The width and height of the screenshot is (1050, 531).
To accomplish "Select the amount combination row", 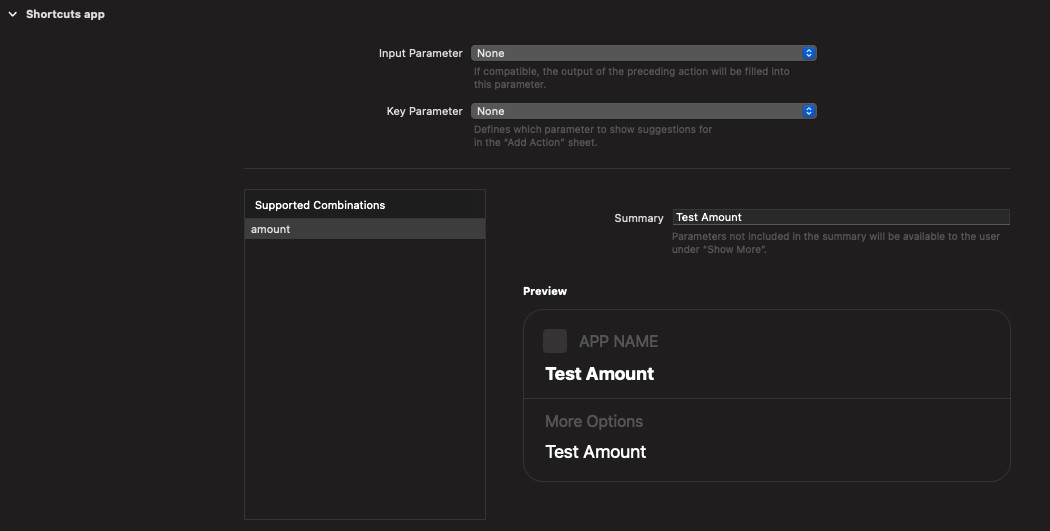I will click(365, 229).
